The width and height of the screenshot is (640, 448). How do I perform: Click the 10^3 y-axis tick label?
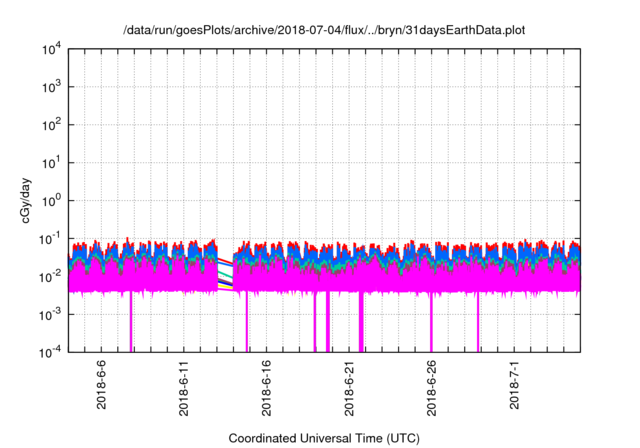[x=51, y=88]
